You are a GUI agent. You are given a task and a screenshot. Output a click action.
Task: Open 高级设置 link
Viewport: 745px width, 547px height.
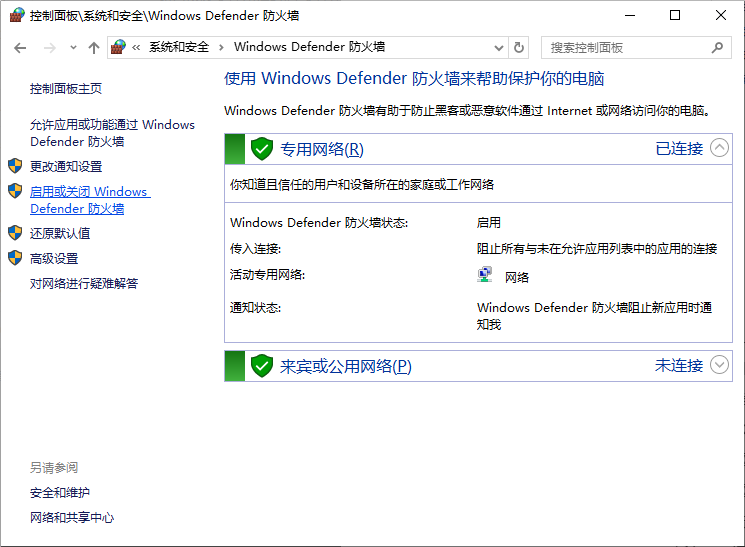54,259
